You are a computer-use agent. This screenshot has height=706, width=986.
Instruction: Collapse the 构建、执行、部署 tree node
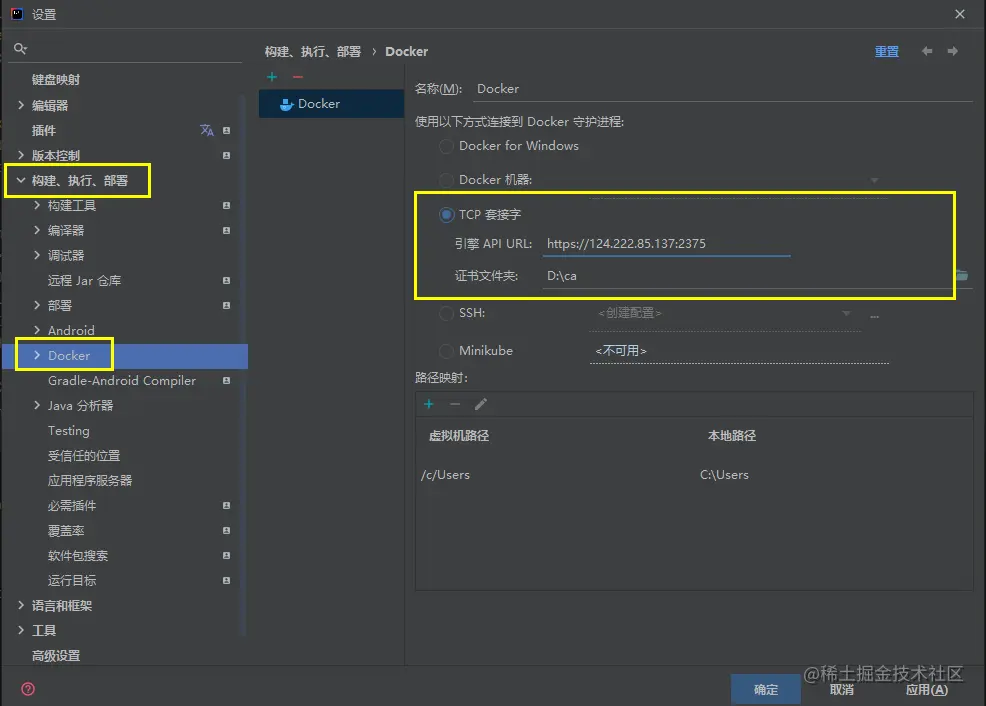click(21, 180)
